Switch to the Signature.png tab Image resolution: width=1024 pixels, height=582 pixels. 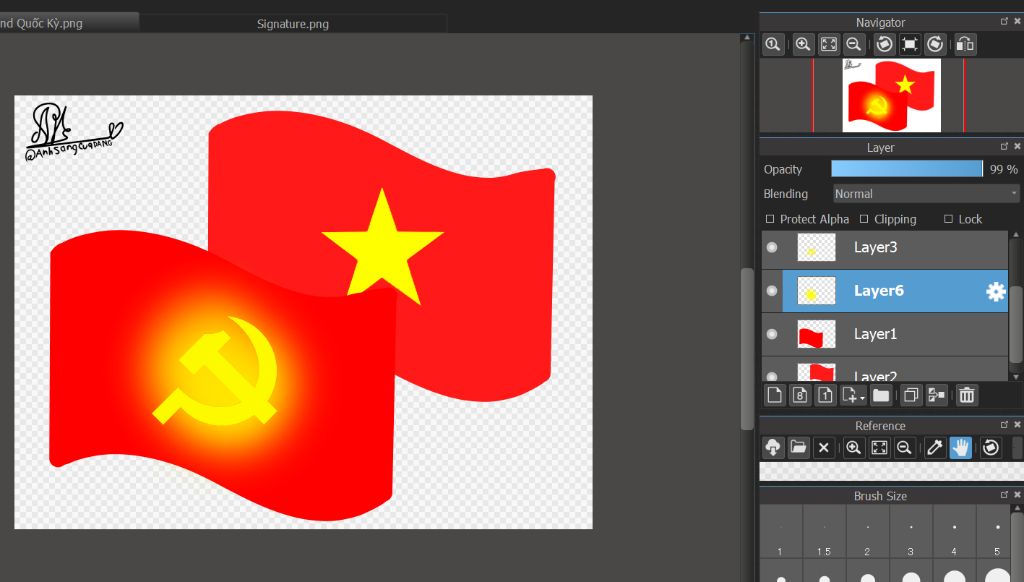(293, 24)
